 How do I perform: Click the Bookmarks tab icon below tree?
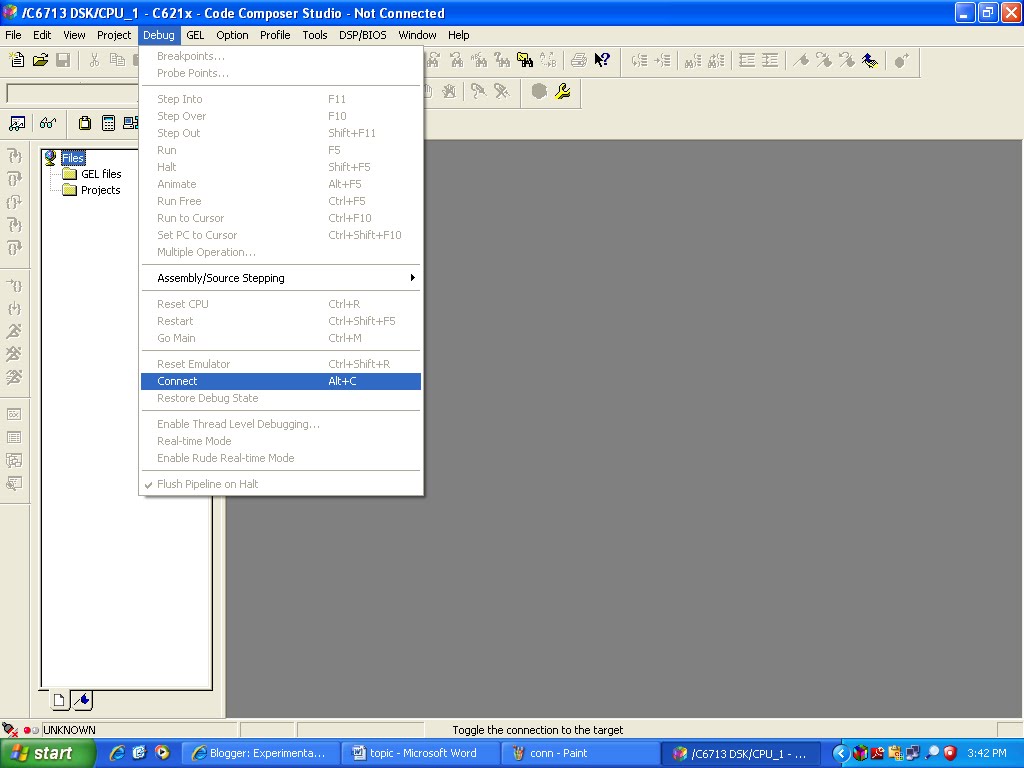point(82,700)
